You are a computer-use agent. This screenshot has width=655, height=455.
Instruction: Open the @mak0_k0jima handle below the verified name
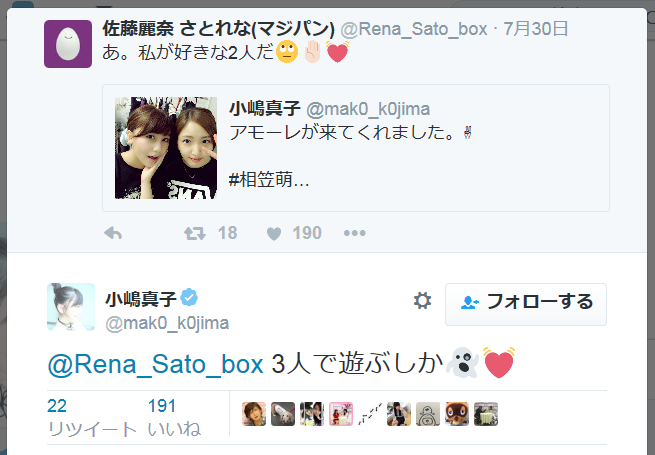167,322
